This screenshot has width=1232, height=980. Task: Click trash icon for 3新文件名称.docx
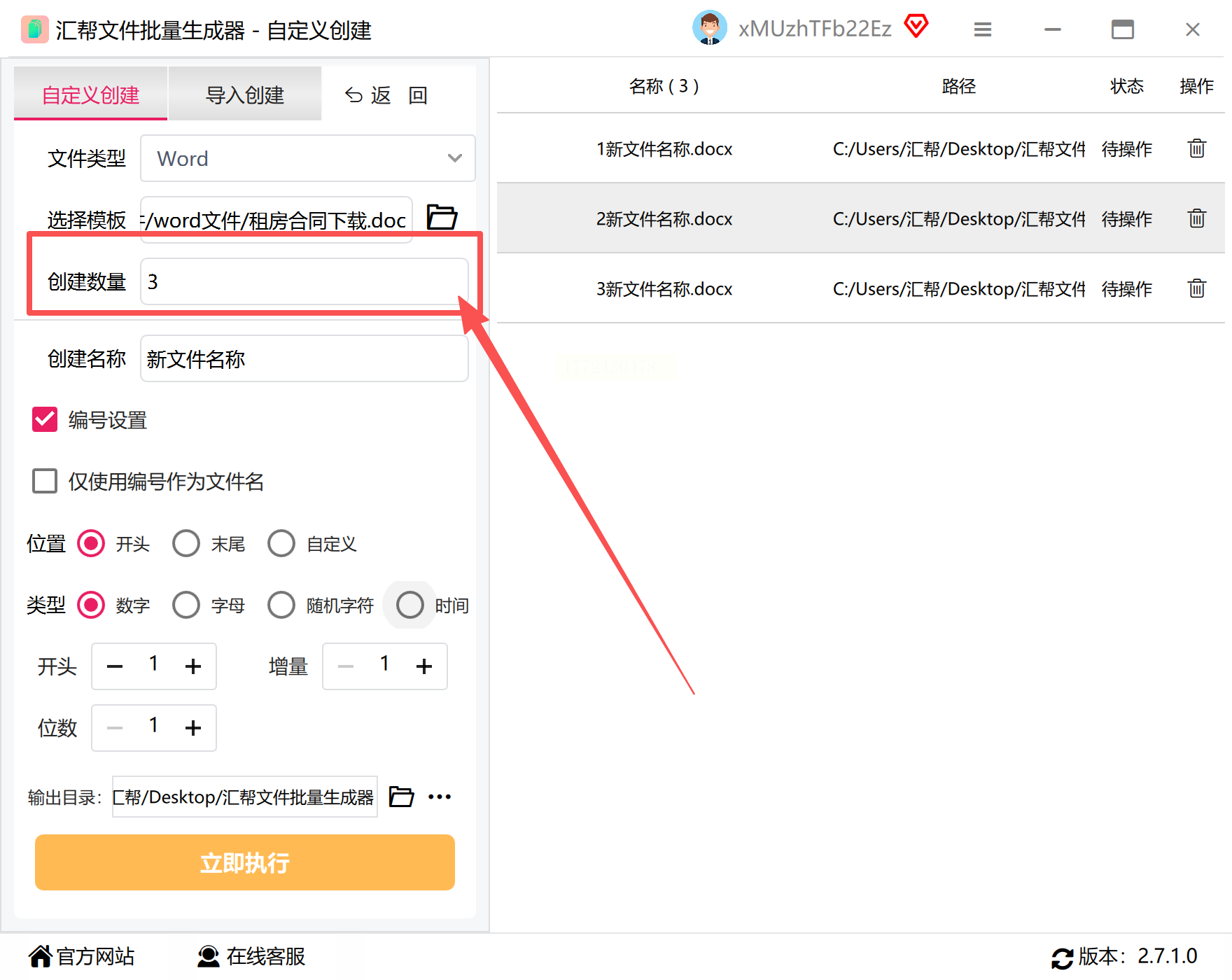(x=1196, y=288)
